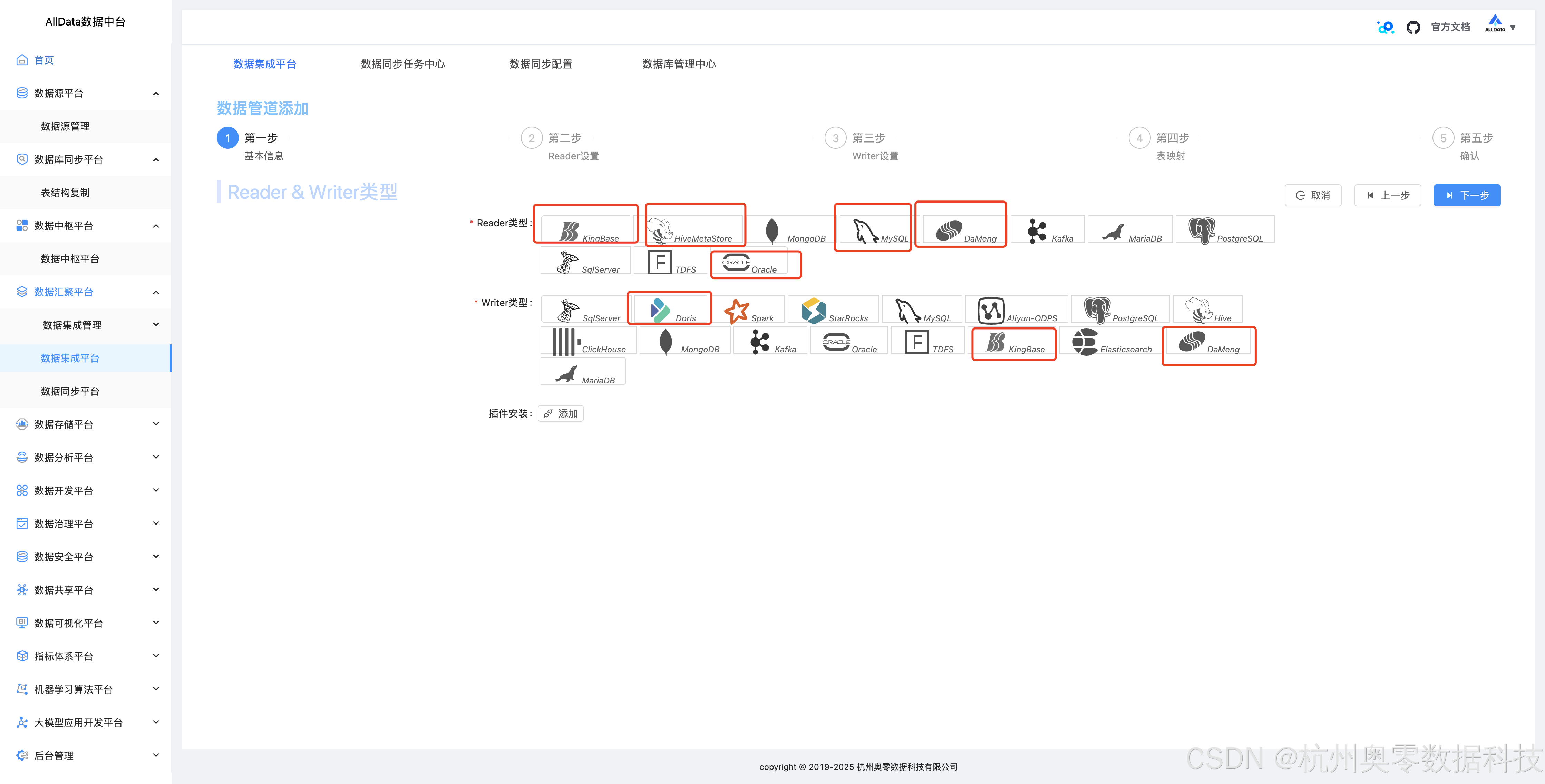The image size is (1545, 784).
Task: Select Kafka as Writer type
Action: (770, 341)
